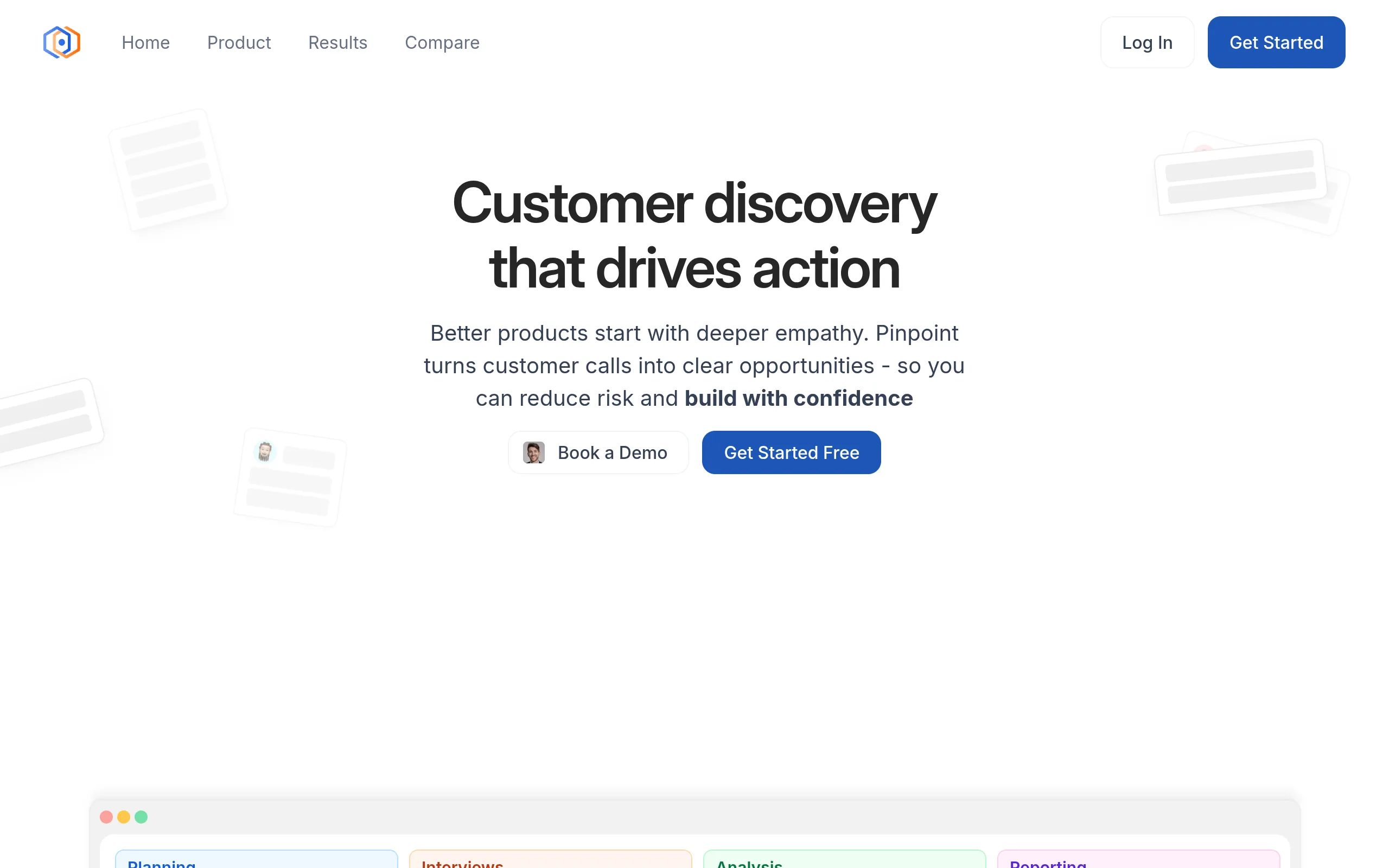Image resolution: width=1389 pixels, height=868 pixels.
Task: Select the Analysis column card
Action: pos(844,859)
